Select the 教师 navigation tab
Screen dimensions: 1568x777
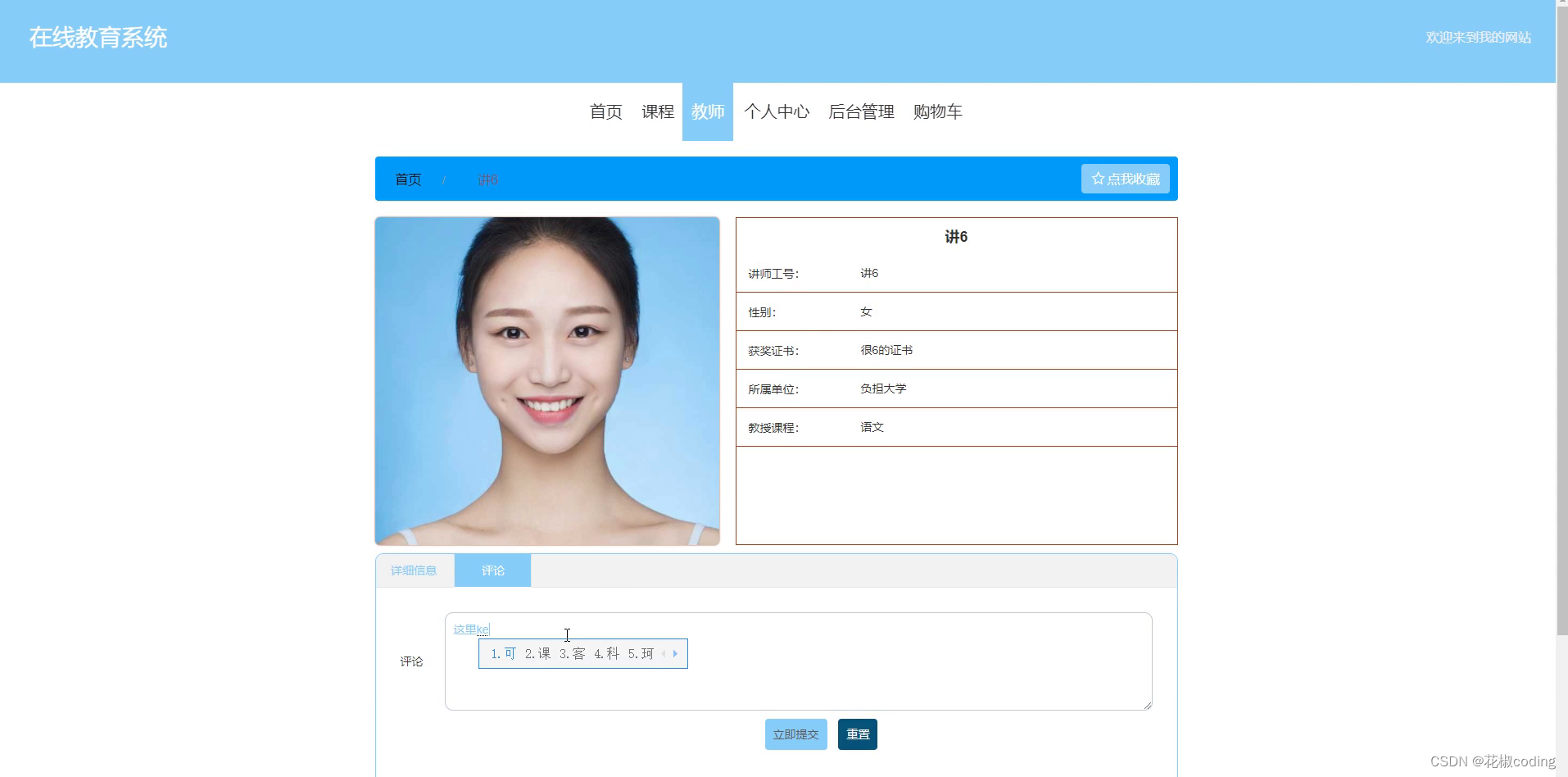pyautogui.click(x=708, y=111)
